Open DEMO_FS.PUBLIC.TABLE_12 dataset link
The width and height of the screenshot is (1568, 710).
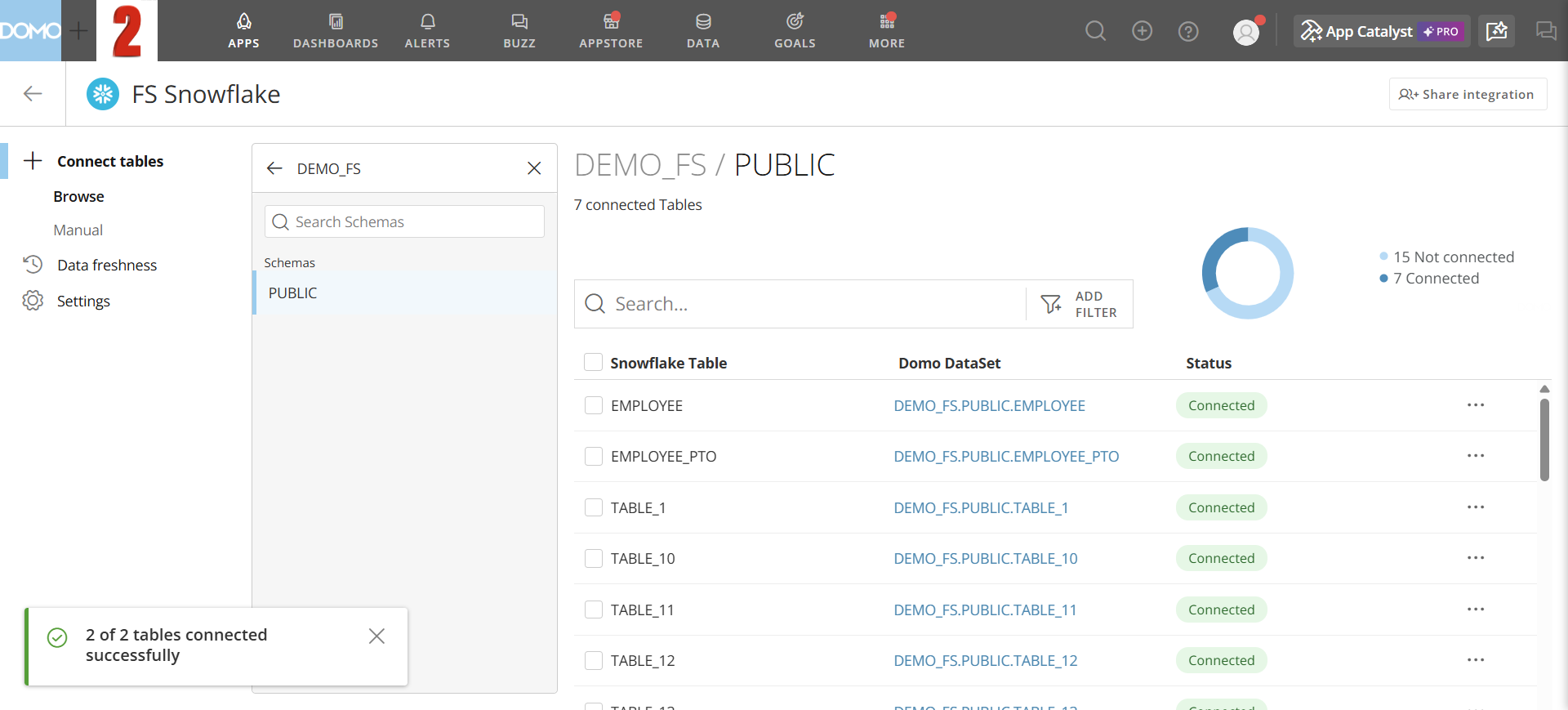[x=986, y=660]
